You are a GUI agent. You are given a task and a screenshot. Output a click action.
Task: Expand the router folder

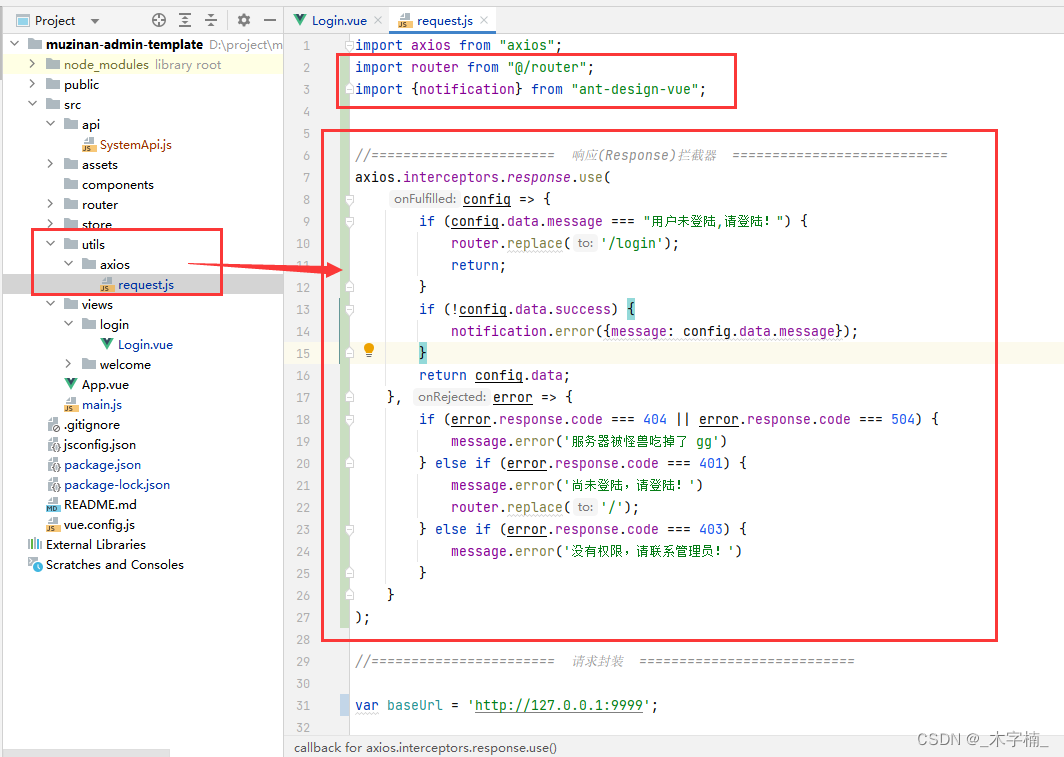50,203
